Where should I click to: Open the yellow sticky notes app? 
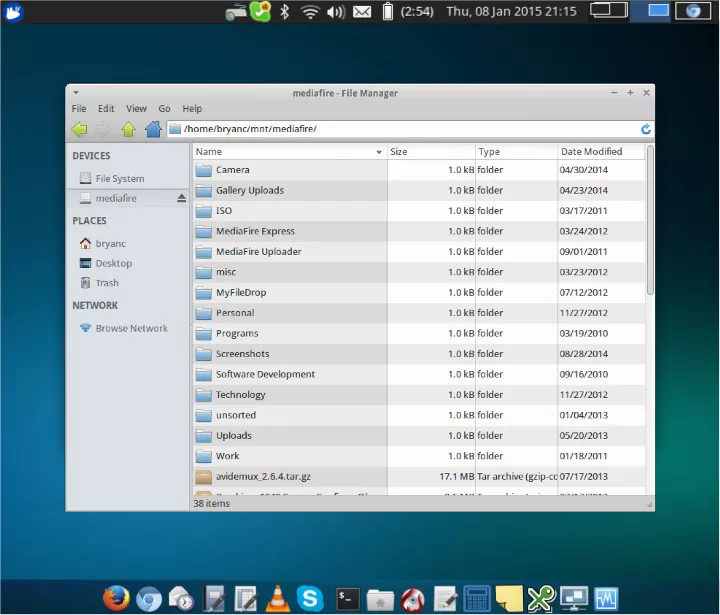point(509,598)
